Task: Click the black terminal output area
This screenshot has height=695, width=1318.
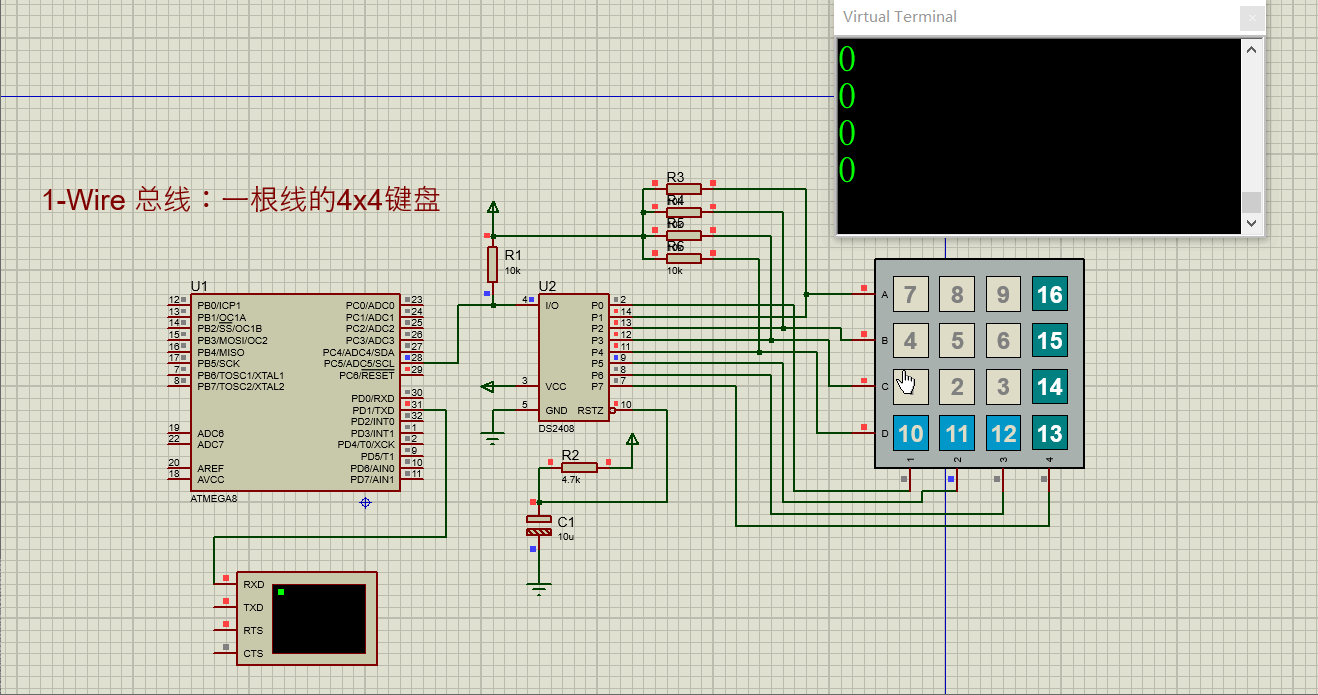Action: [1038, 136]
